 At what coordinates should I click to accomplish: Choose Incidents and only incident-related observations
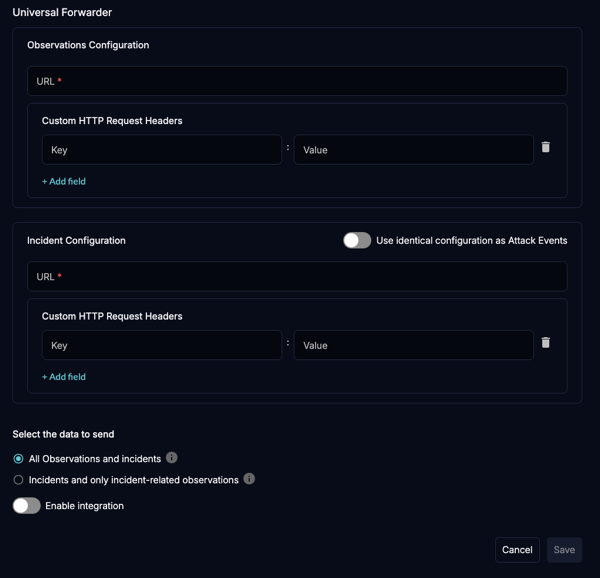pyautogui.click(x=18, y=480)
